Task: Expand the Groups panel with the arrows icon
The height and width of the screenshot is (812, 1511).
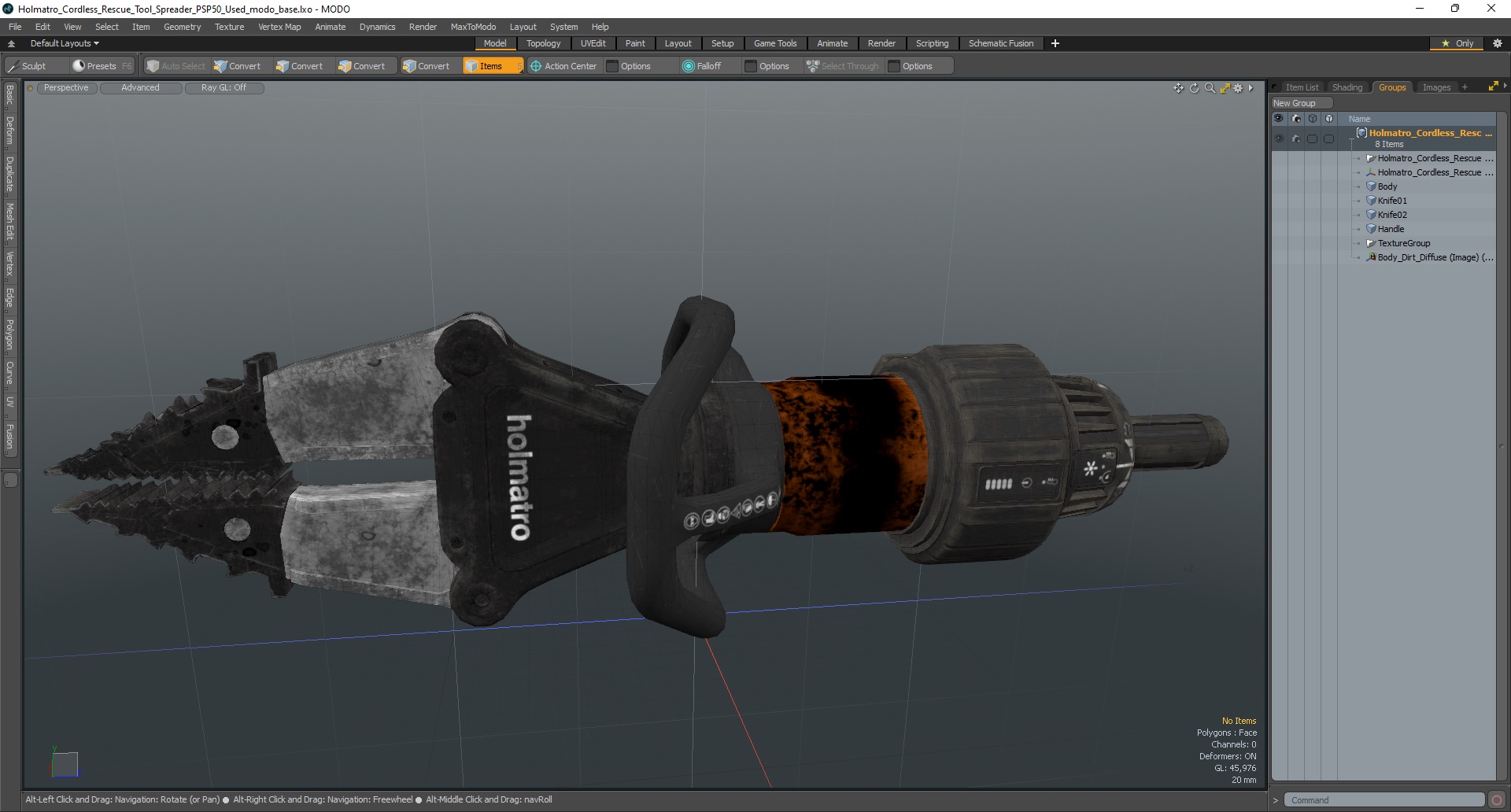Action: click(x=1493, y=87)
